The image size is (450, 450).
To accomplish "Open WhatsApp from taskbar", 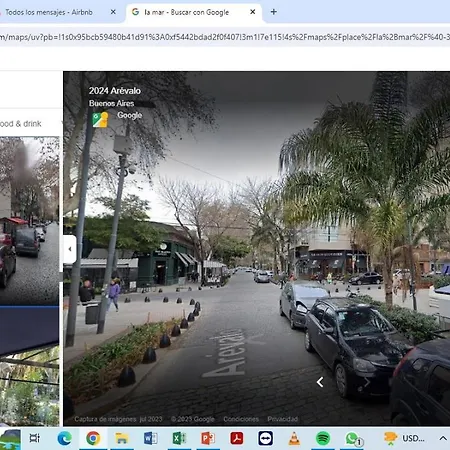I will tap(353, 439).
